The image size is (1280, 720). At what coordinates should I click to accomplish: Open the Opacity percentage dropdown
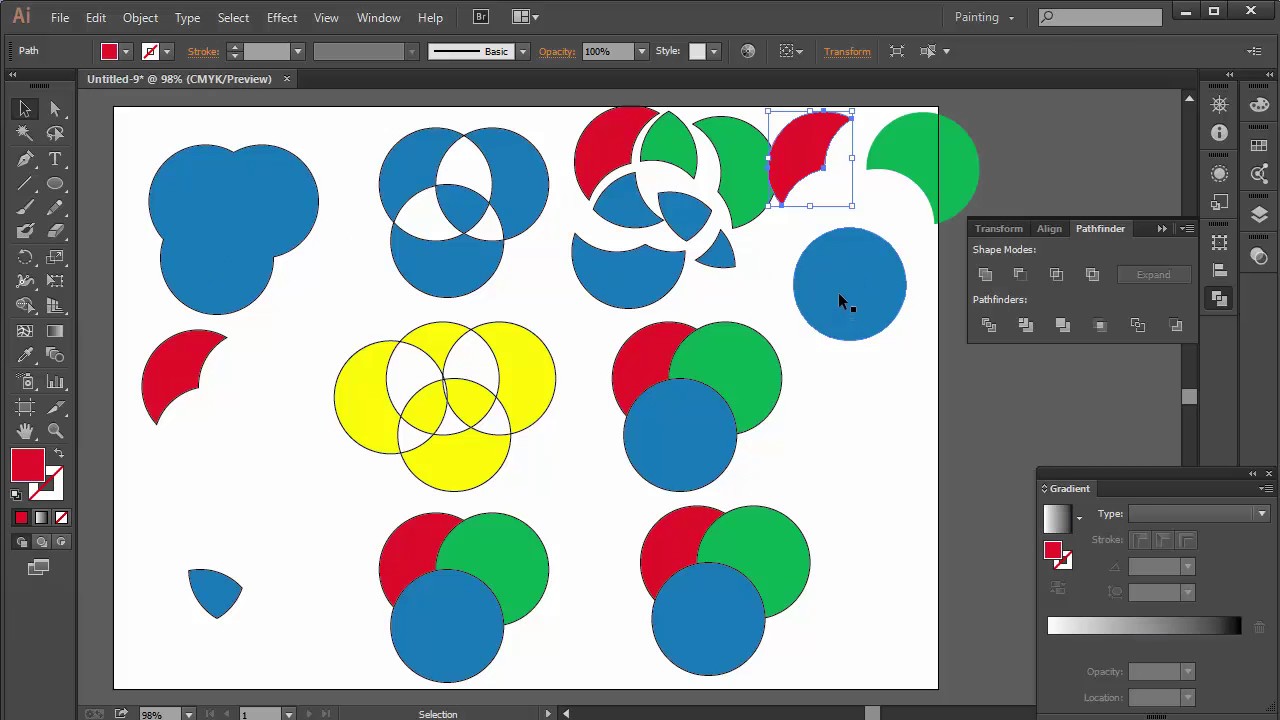tap(643, 51)
